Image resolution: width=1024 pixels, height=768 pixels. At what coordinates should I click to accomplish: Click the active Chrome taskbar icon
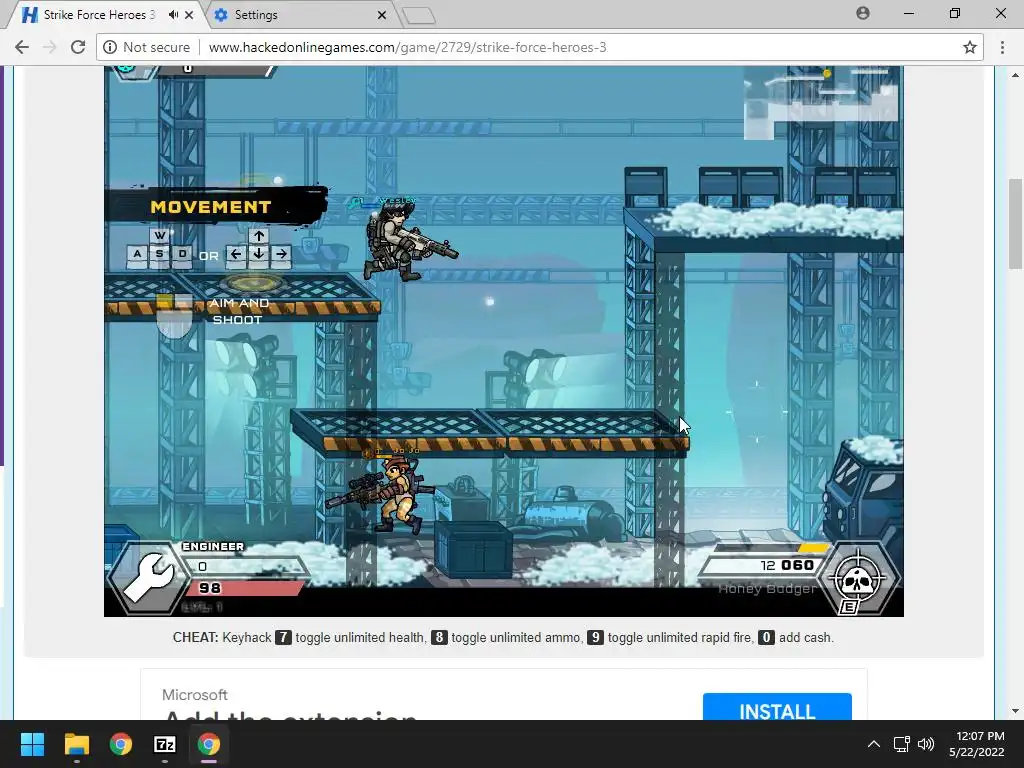coord(209,744)
